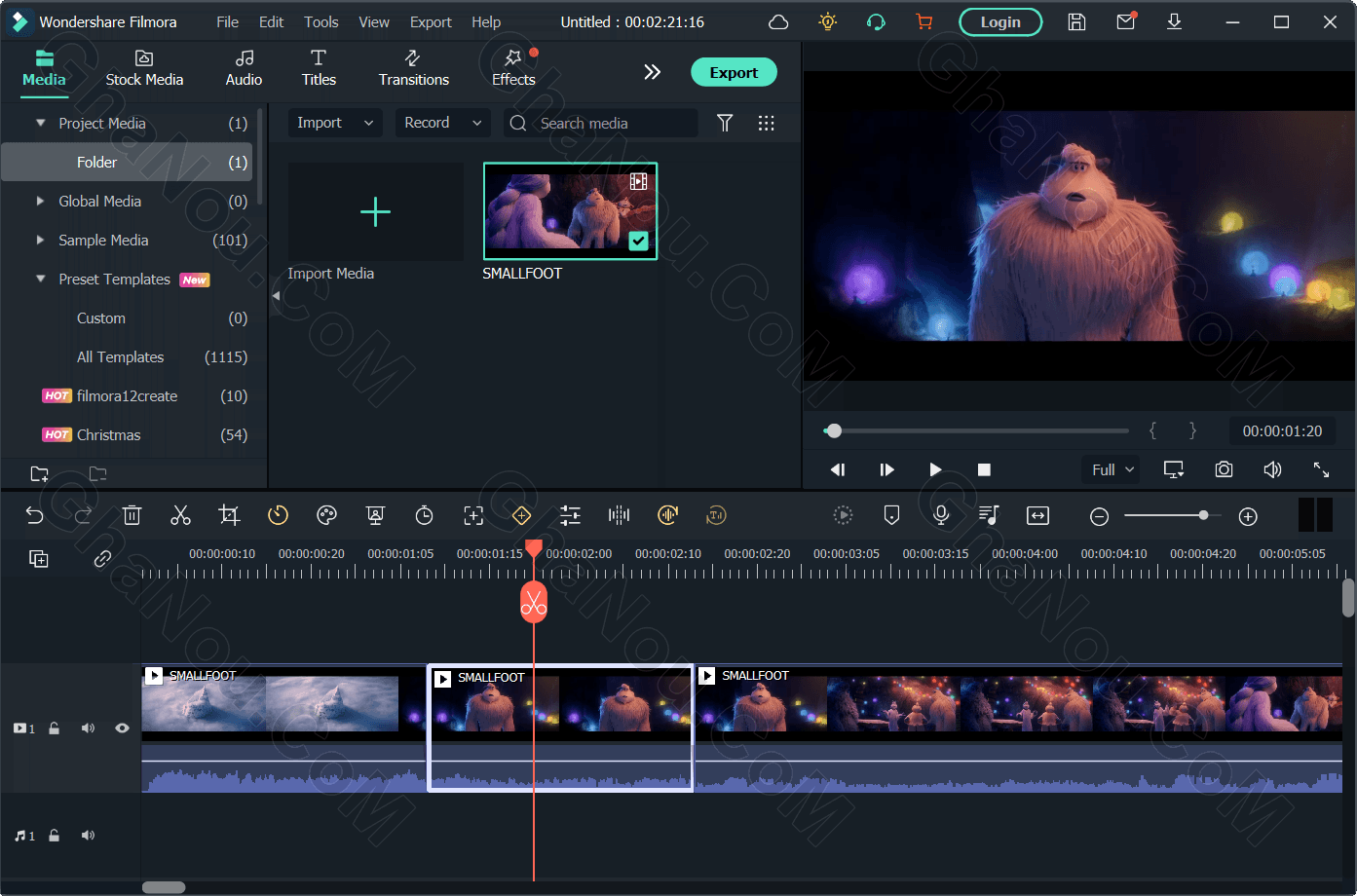Viewport: 1357px width, 896px height.
Task: Open the preview volume speaker icon
Action: click(x=1272, y=469)
